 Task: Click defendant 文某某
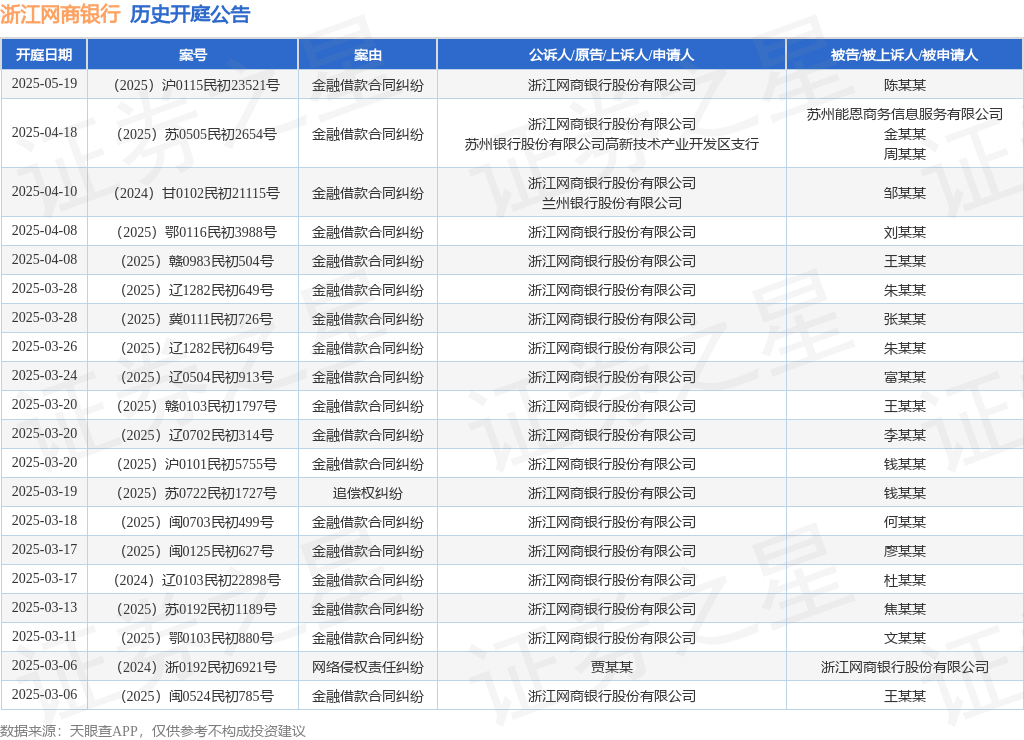tap(904, 638)
